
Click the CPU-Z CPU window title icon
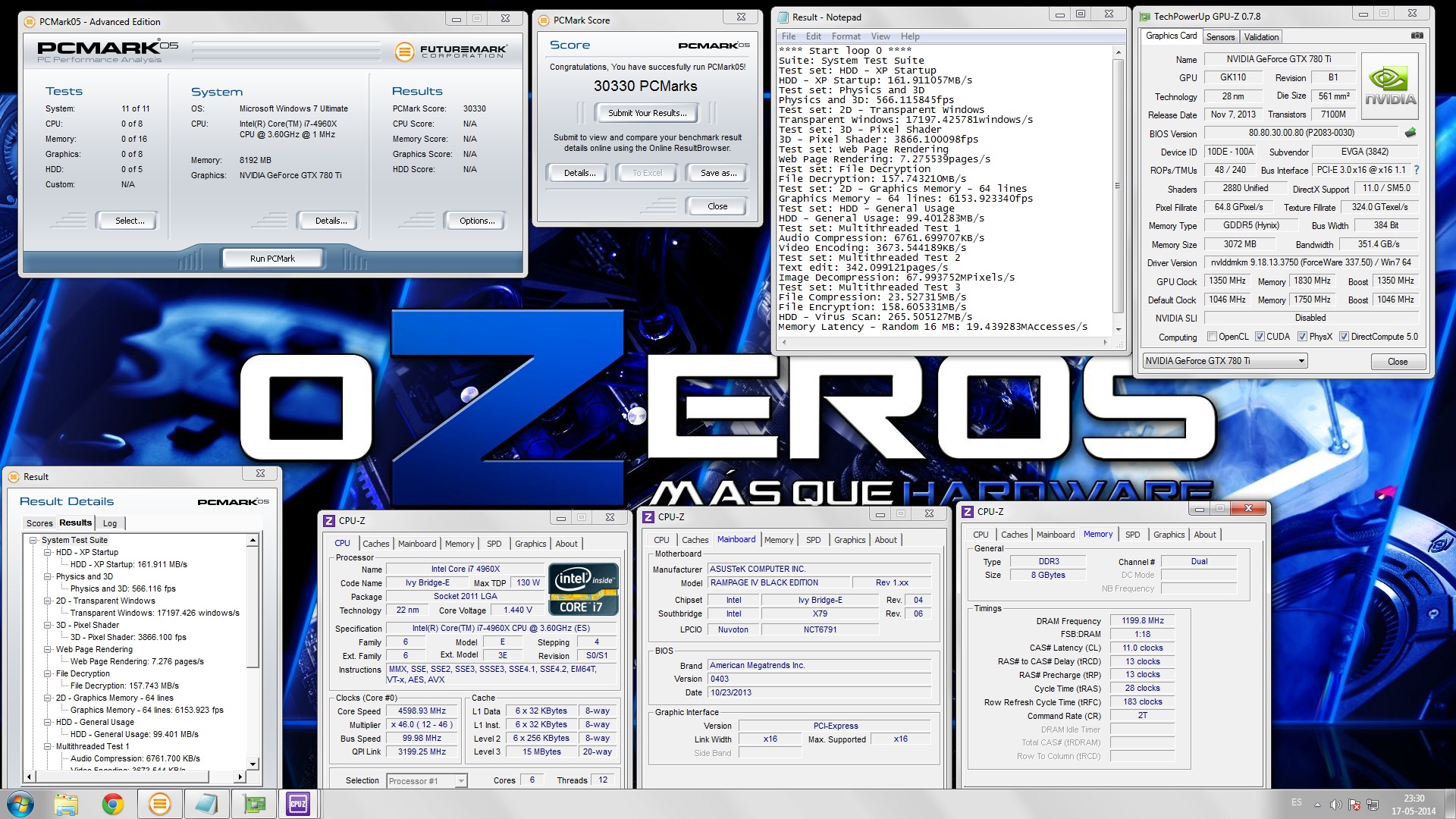tap(329, 521)
